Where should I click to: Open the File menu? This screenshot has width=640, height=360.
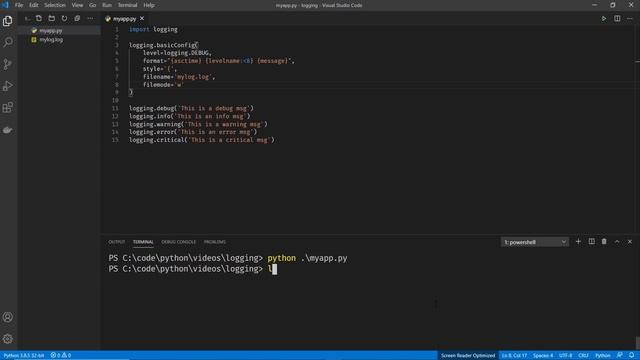(19, 5)
